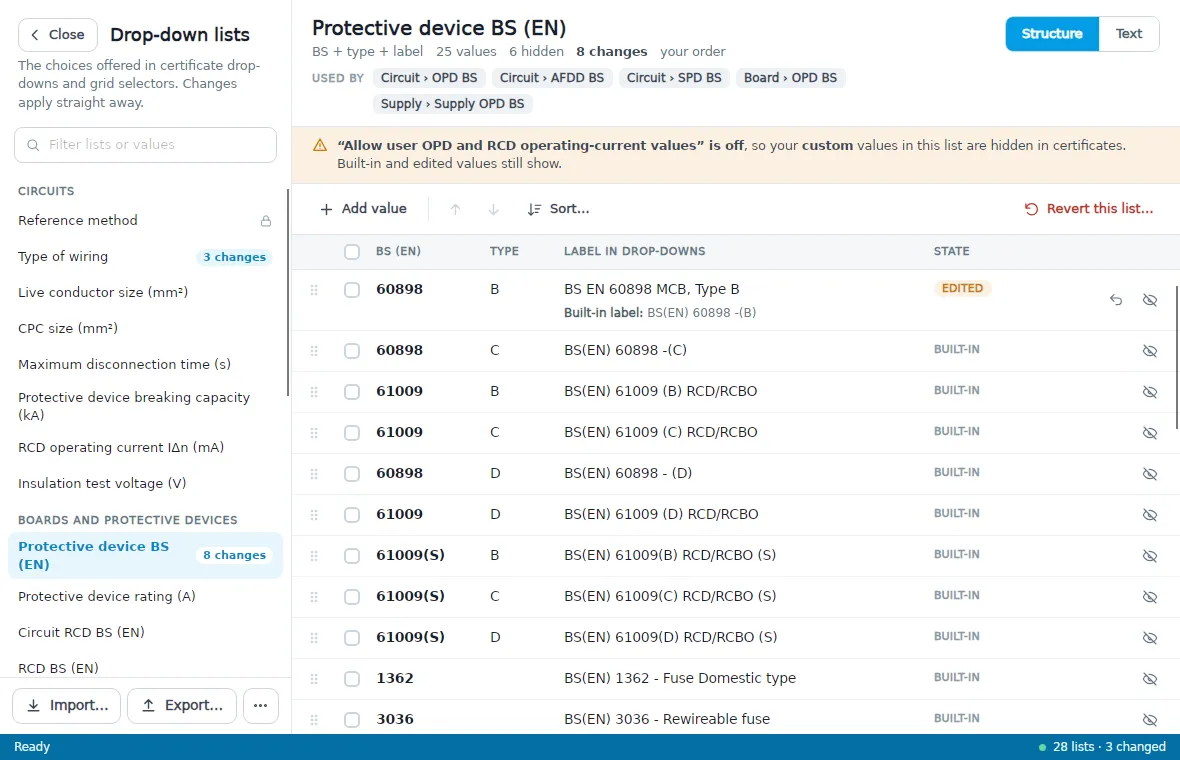
Task: Open the three-dot more options menu
Action: click(260, 706)
